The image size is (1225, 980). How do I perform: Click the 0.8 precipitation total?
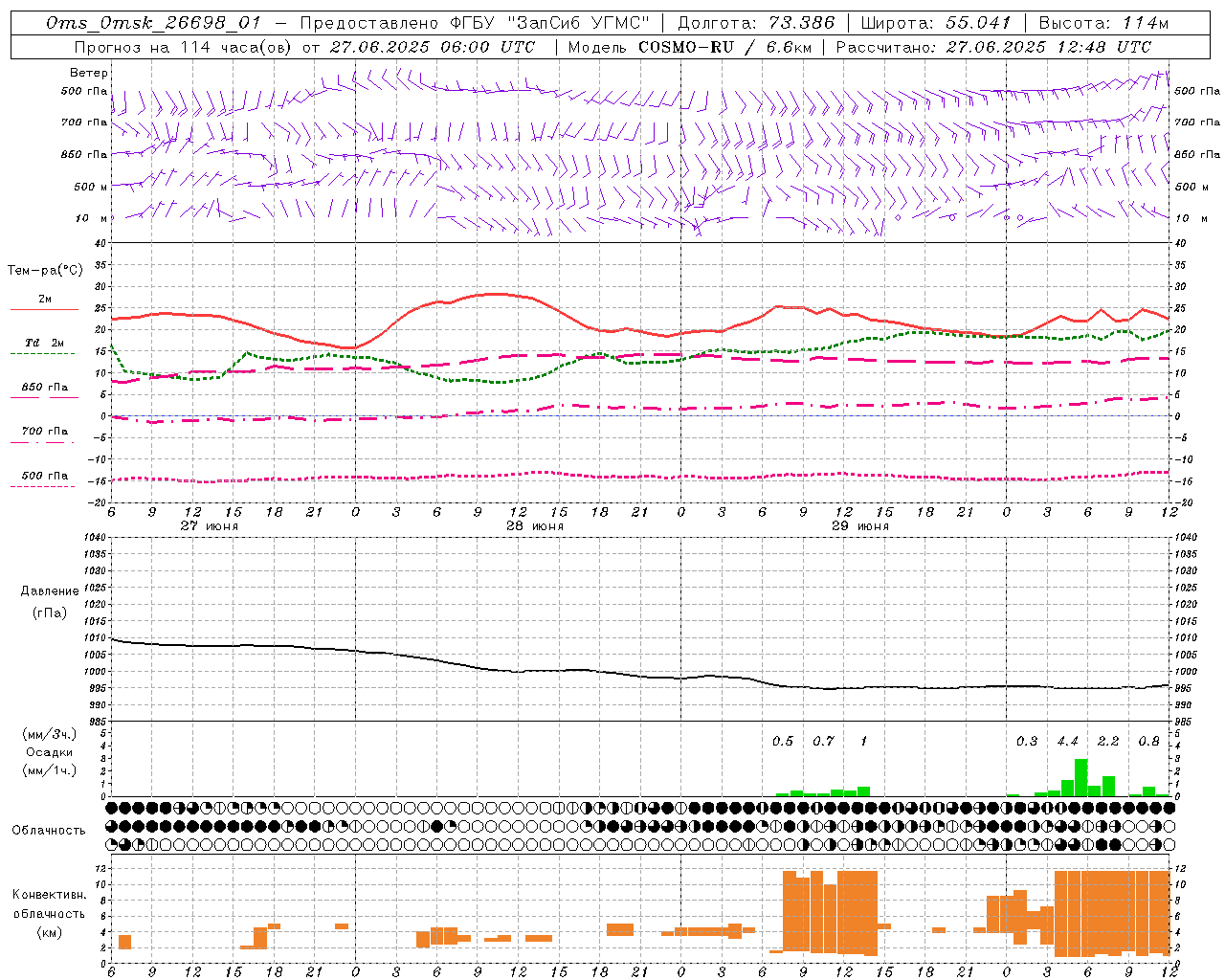click(x=1149, y=742)
